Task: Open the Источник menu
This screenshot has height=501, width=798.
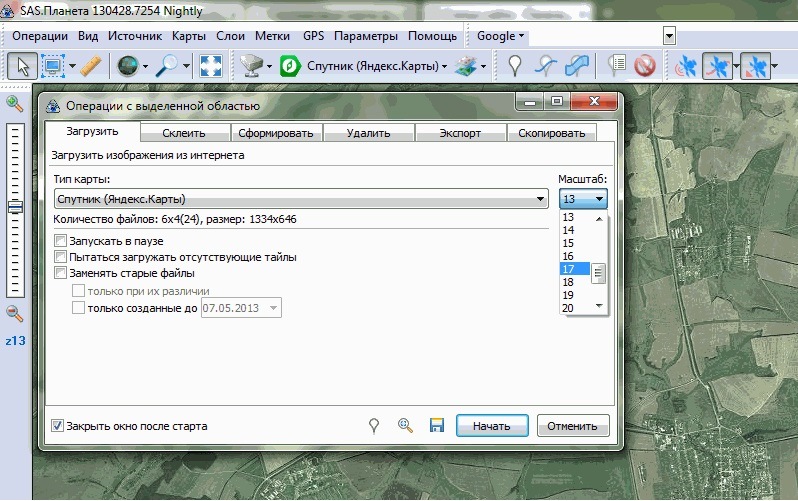Action: pyautogui.click(x=135, y=36)
